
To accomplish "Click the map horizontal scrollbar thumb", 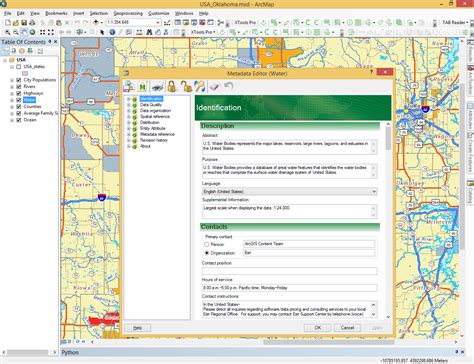I will pyautogui.click(x=329, y=342).
